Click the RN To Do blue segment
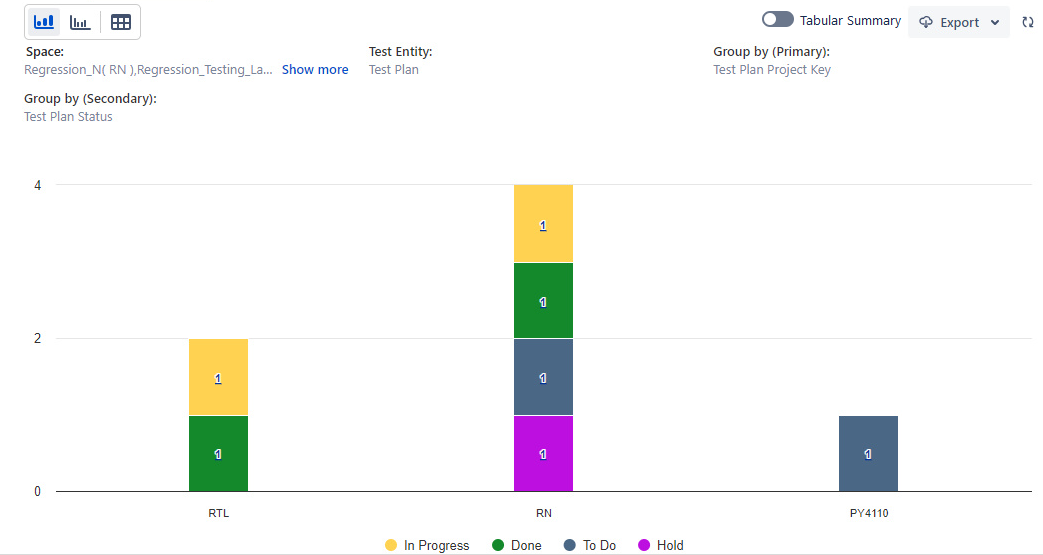This screenshot has width=1043, height=555. [x=543, y=377]
